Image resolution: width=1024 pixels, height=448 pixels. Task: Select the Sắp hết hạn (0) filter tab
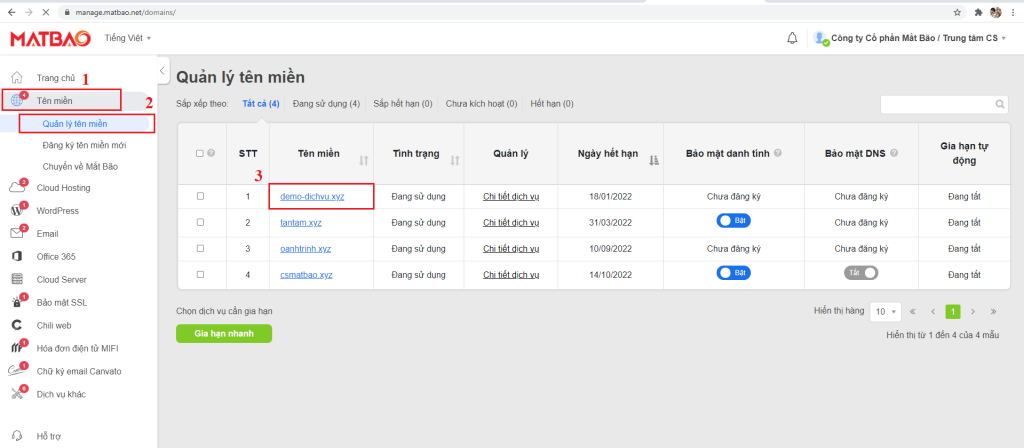coord(402,104)
